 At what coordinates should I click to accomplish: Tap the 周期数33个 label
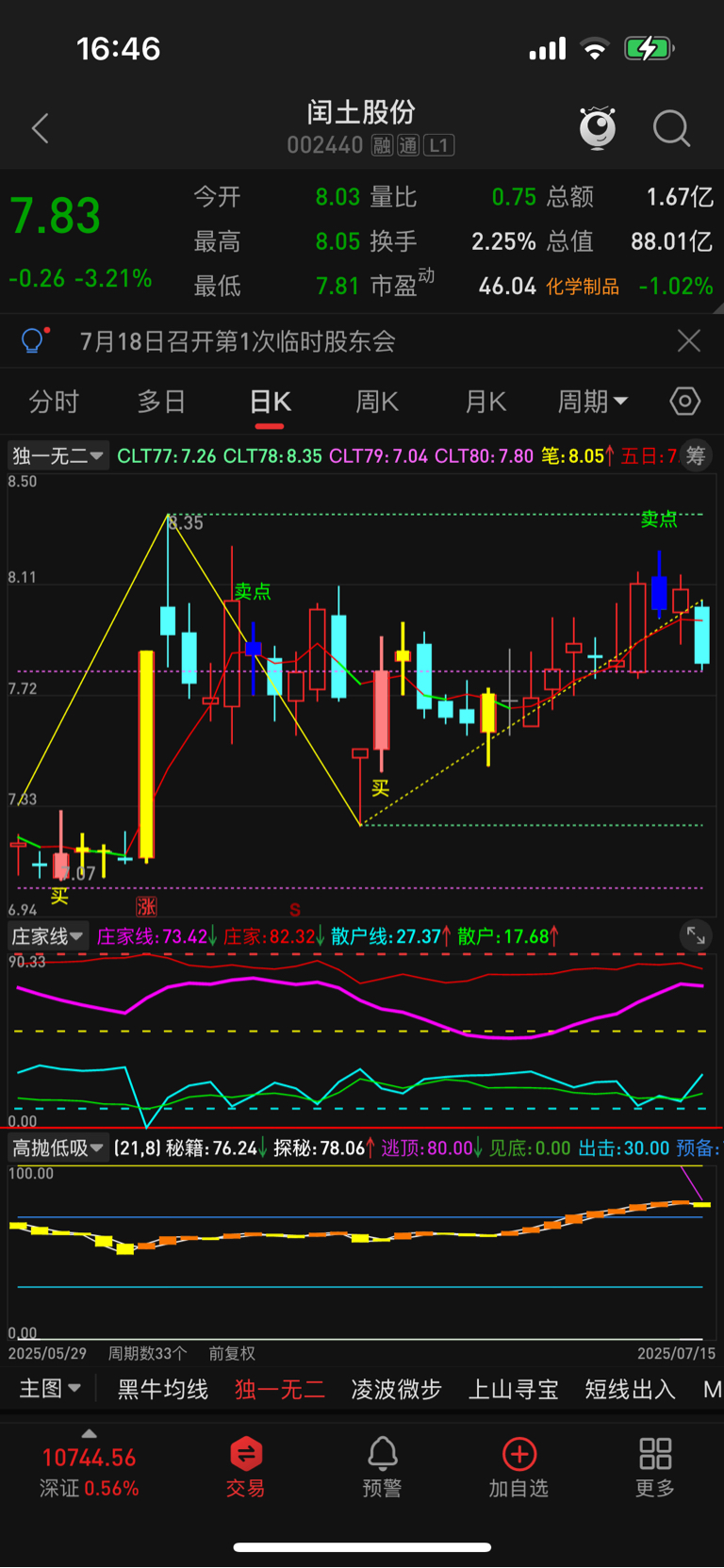click(x=147, y=1353)
